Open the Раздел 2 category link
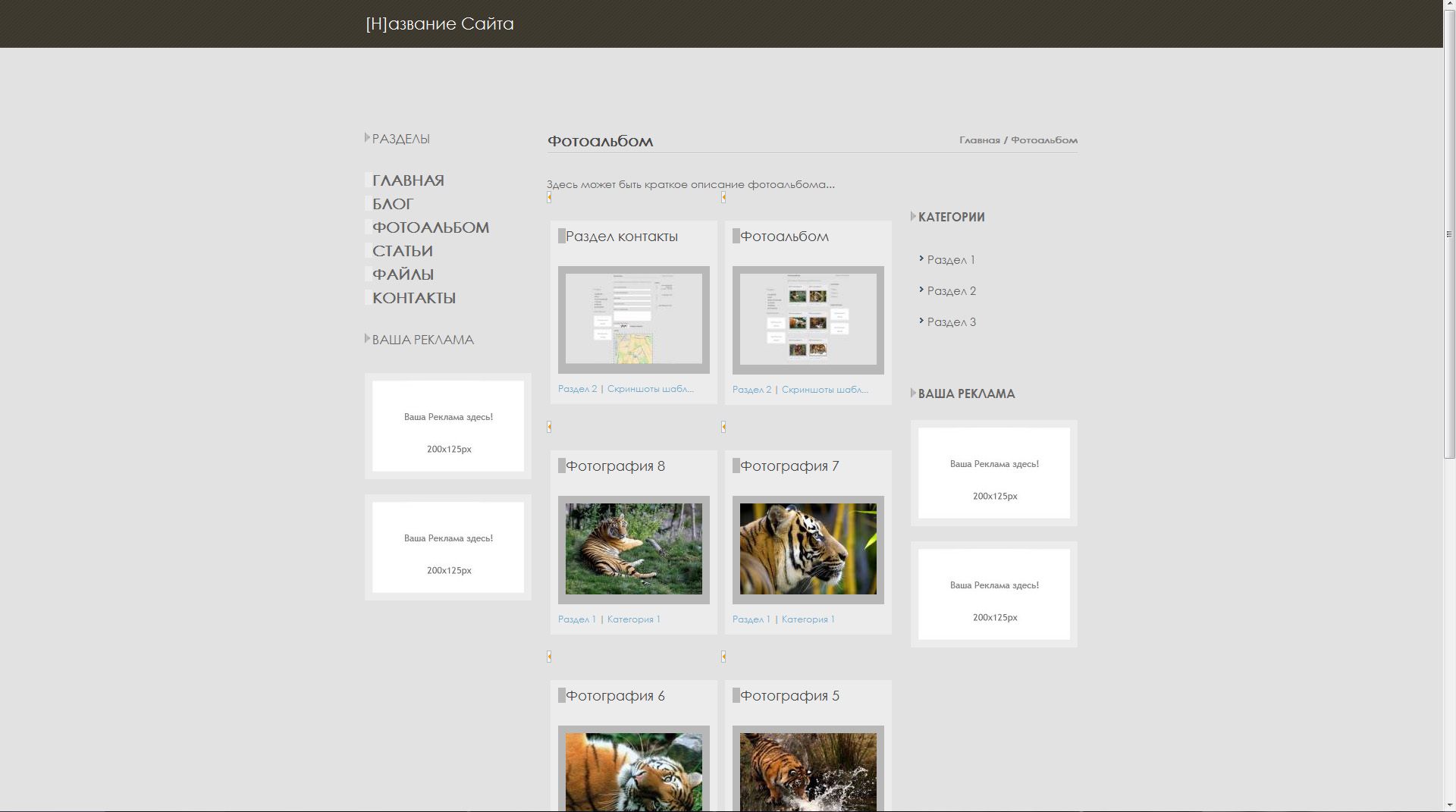Viewport: 1456px width, 812px height. pos(951,291)
